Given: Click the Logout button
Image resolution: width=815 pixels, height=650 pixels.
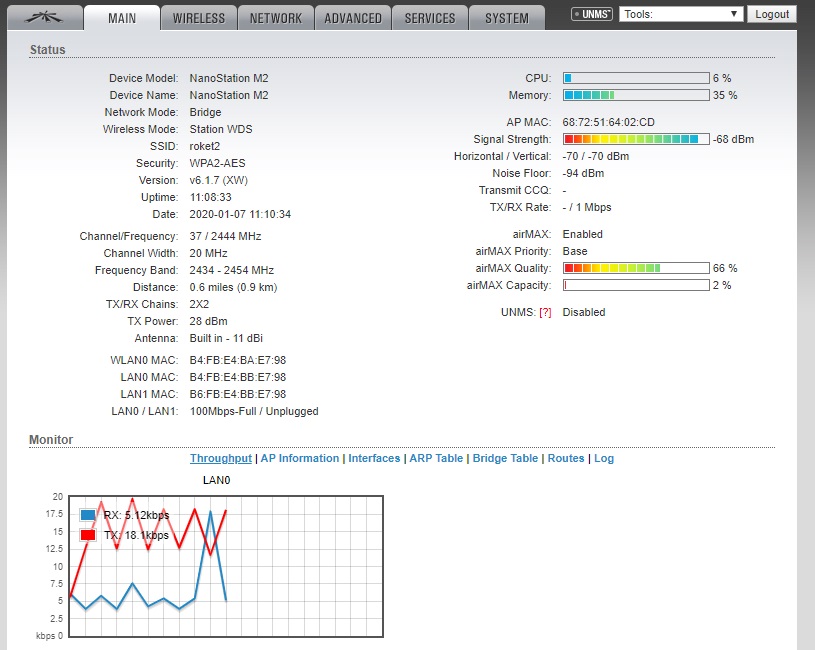Looking at the screenshot, I should (x=772, y=14).
